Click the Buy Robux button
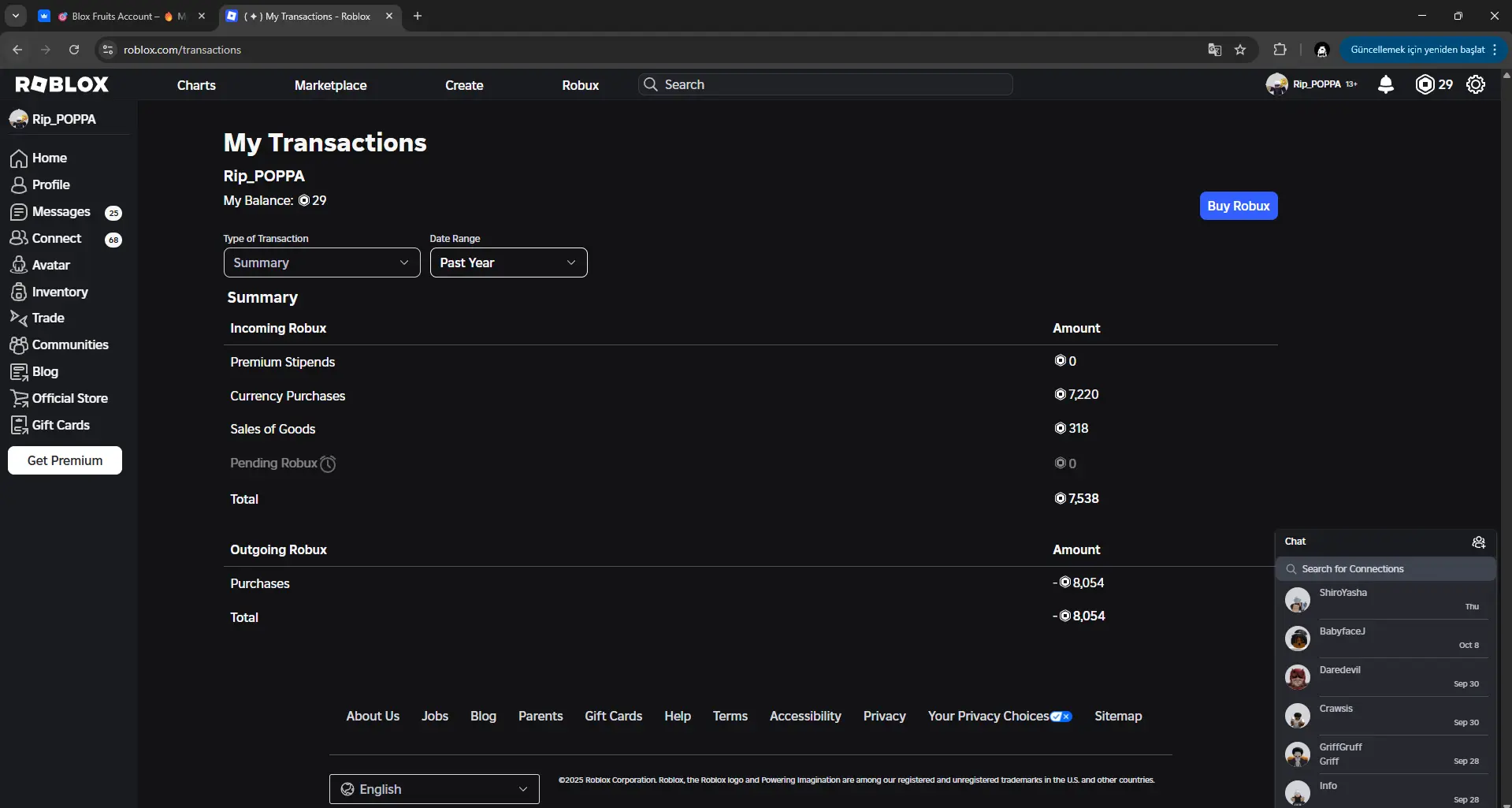The width and height of the screenshot is (1512, 808). [x=1238, y=206]
